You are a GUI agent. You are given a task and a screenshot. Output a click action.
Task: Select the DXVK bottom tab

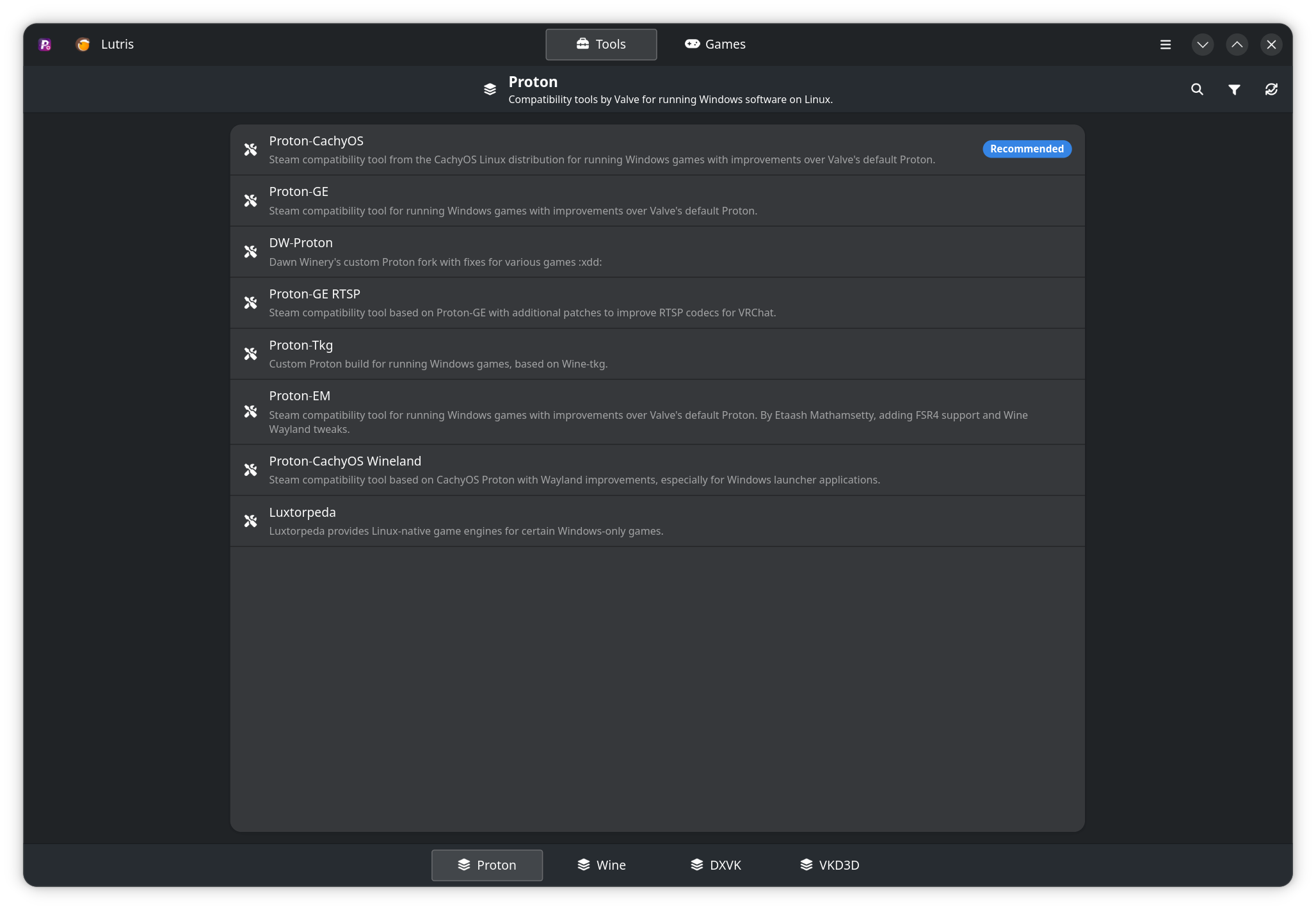[x=715, y=865]
